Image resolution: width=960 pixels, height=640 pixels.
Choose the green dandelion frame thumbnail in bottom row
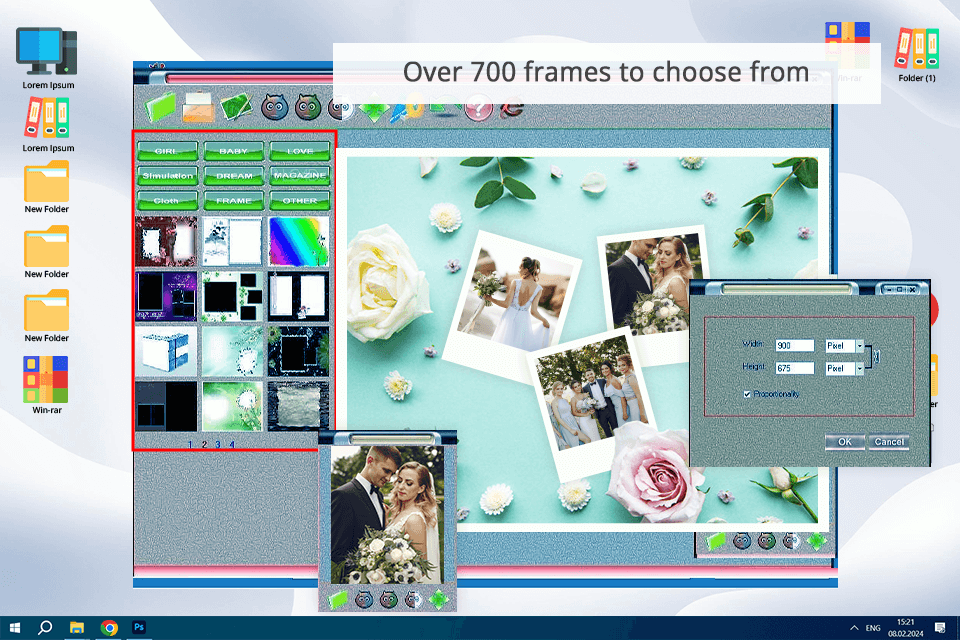coord(232,406)
